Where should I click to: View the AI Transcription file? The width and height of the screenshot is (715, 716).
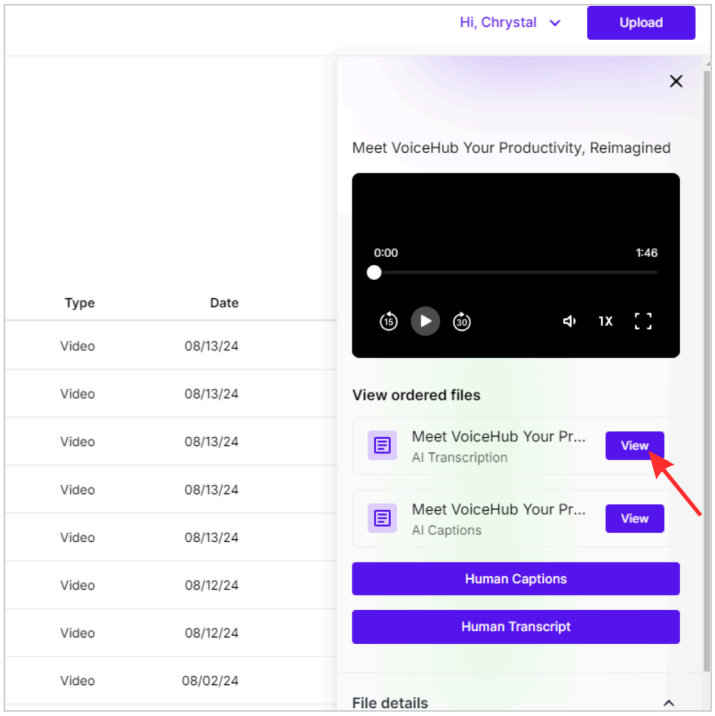click(634, 445)
